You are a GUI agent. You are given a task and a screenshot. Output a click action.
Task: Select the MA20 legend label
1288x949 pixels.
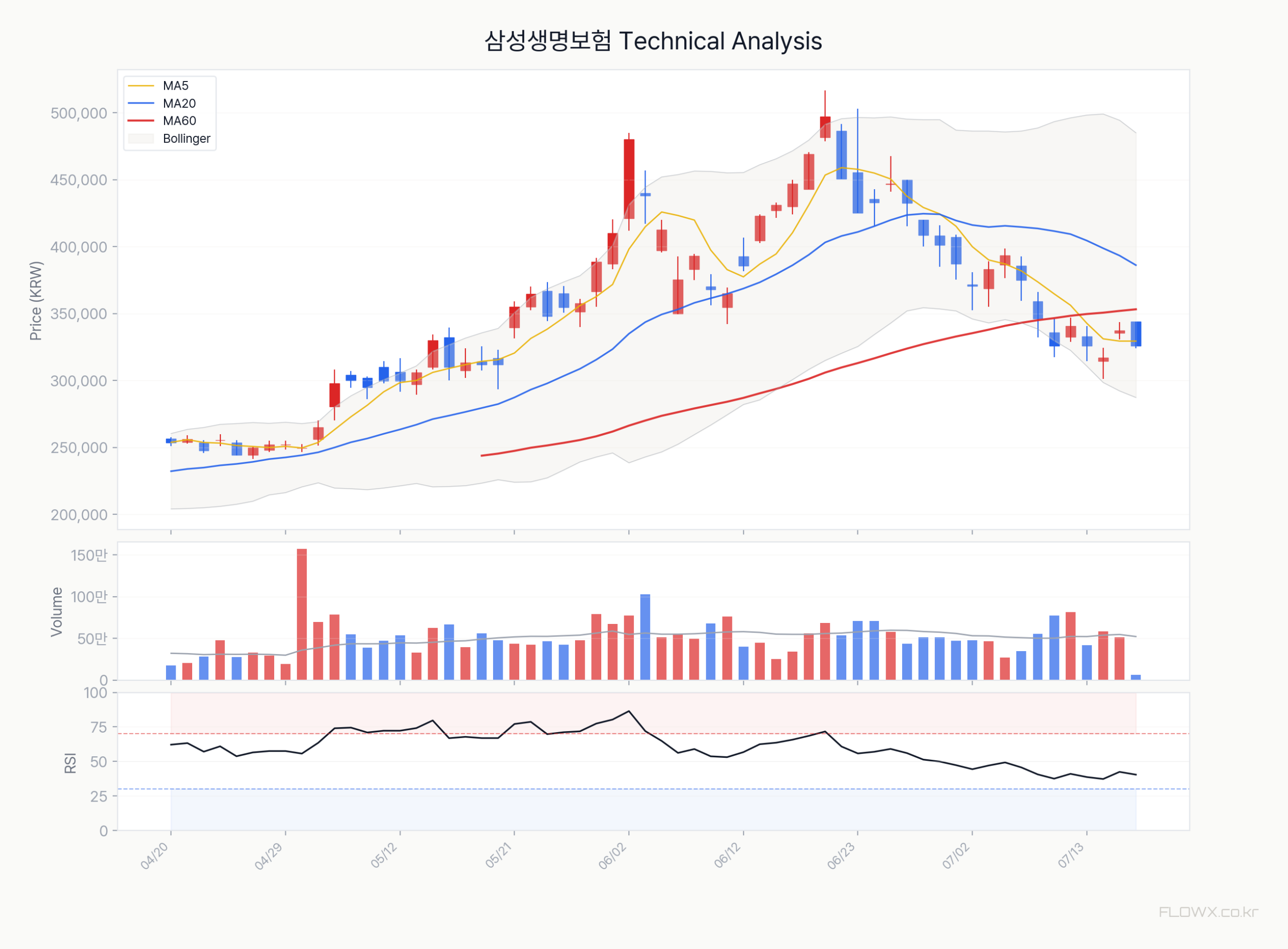(179, 103)
